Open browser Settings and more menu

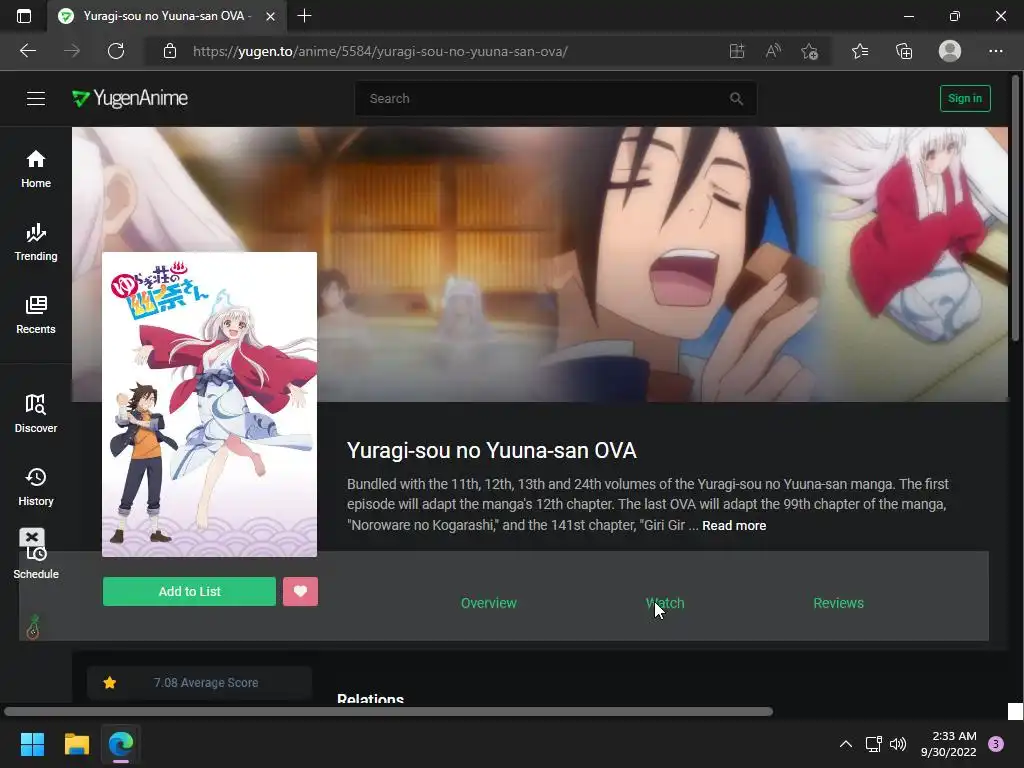pos(995,51)
